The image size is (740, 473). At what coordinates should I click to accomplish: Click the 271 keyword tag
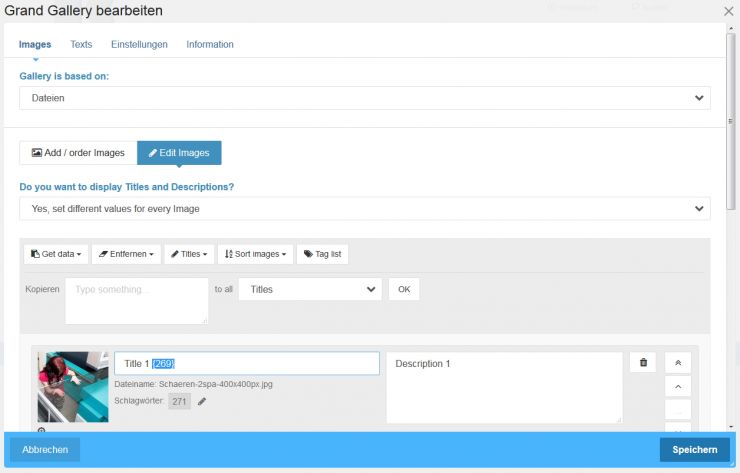[x=179, y=401]
